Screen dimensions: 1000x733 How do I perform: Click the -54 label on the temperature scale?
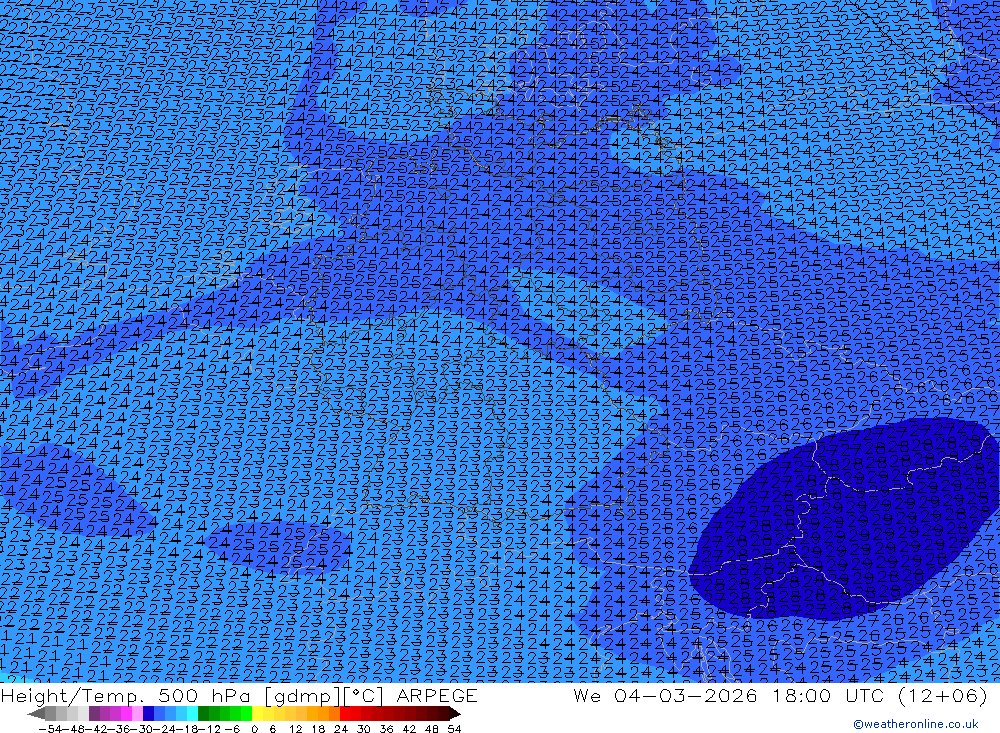[x=50, y=729]
